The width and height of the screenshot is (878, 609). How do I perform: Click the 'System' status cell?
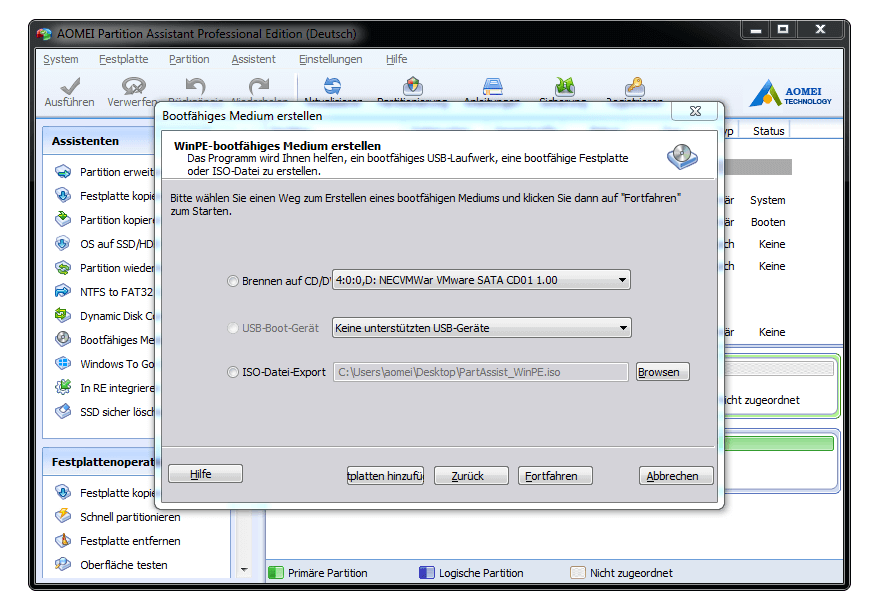pyautogui.click(x=768, y=200)
